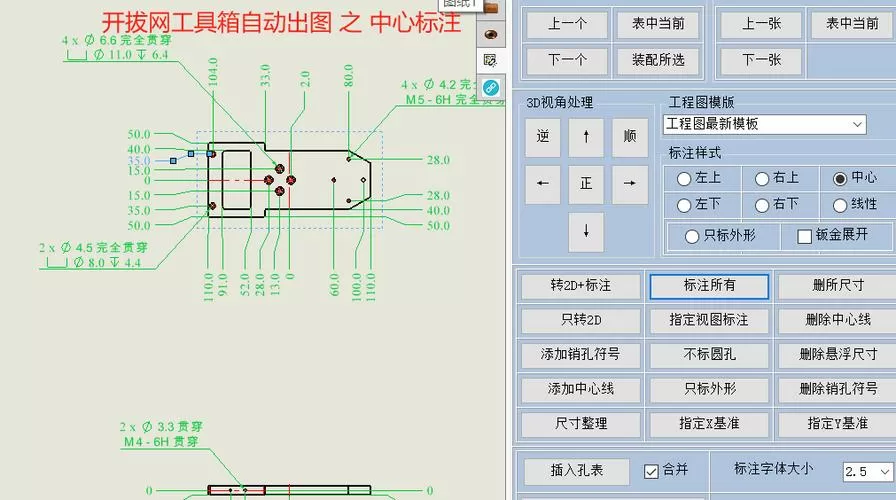Viewport: 896px width, 500px height.
Task: Select the 中心 radio button
Action: pyautogui.click(x=839, y=179)
